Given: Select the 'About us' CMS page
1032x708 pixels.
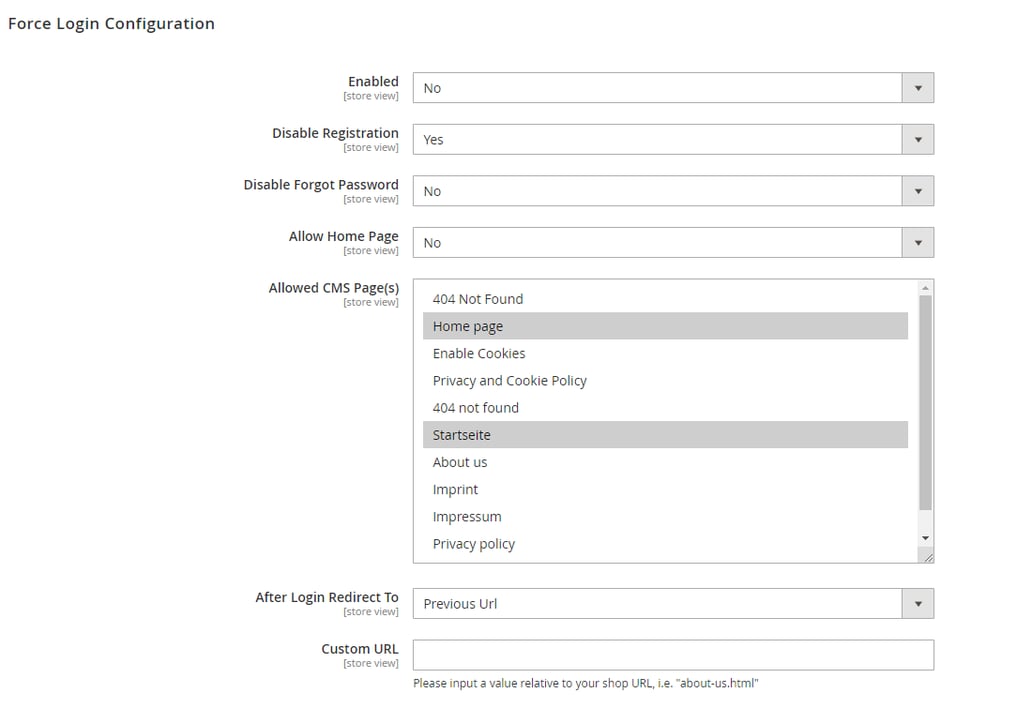Looking at the screenshot, I should (459, 462).
